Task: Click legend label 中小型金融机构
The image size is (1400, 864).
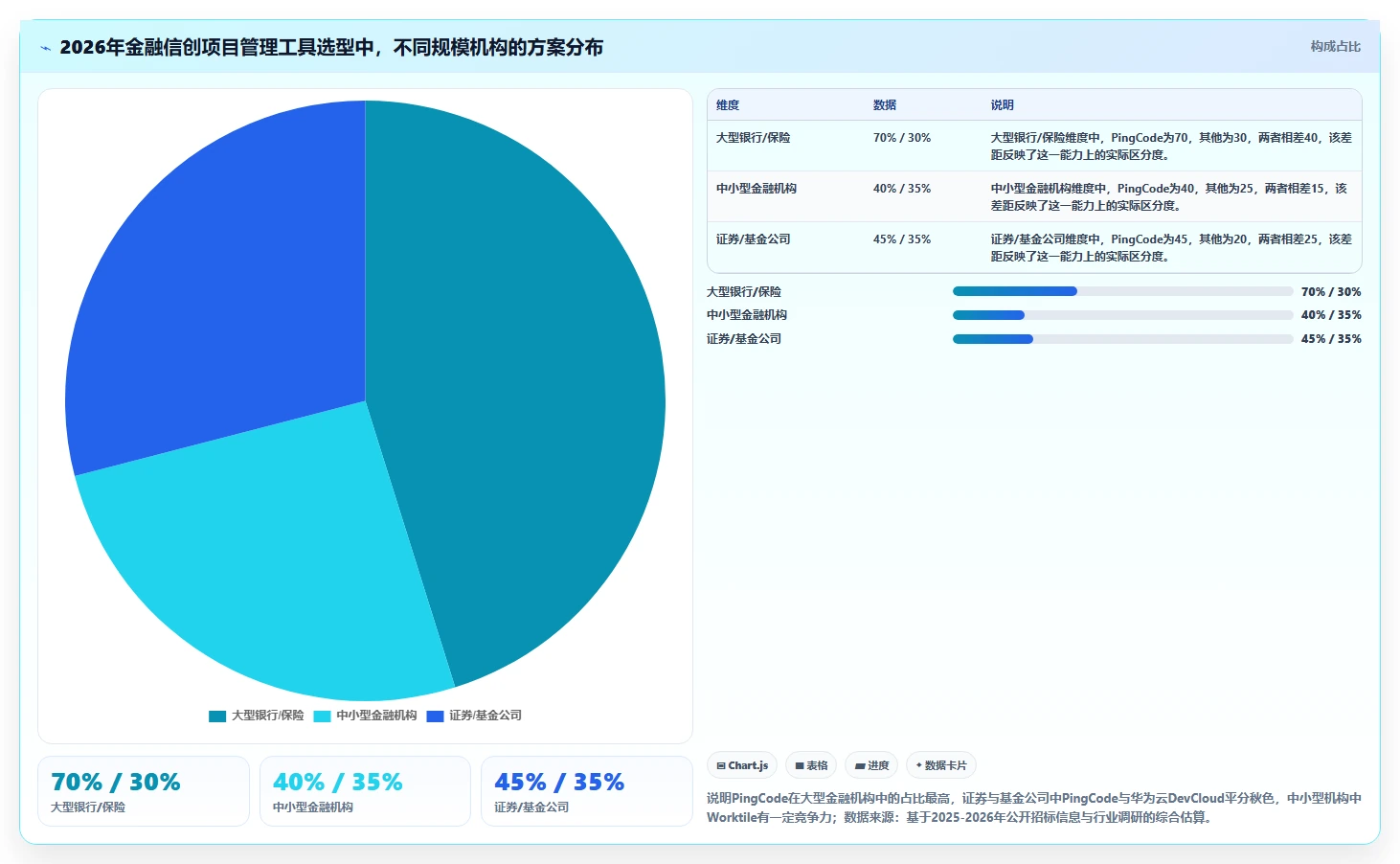Action: point(376,716)
